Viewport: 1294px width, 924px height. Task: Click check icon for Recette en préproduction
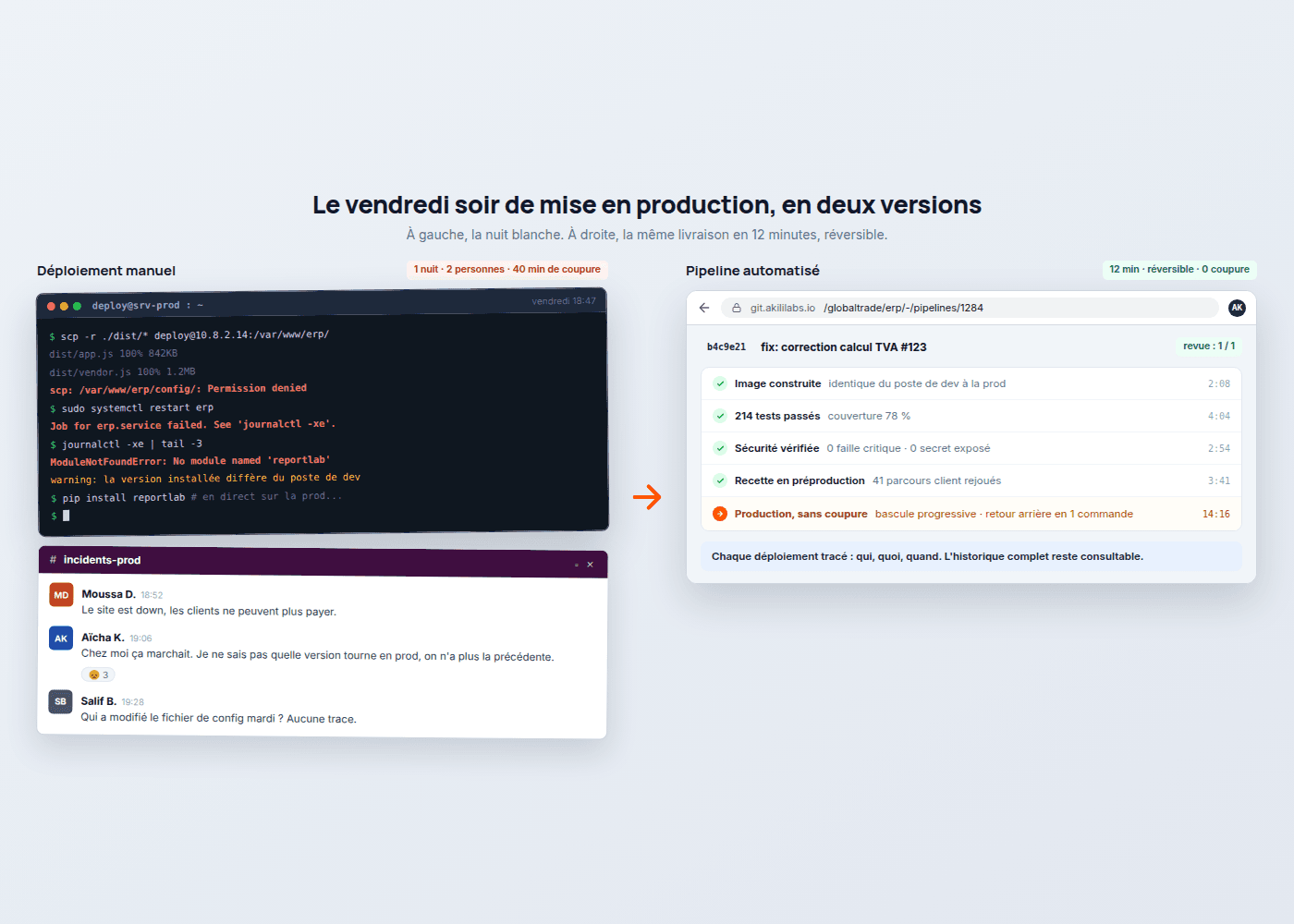click(x=720, y=480)
